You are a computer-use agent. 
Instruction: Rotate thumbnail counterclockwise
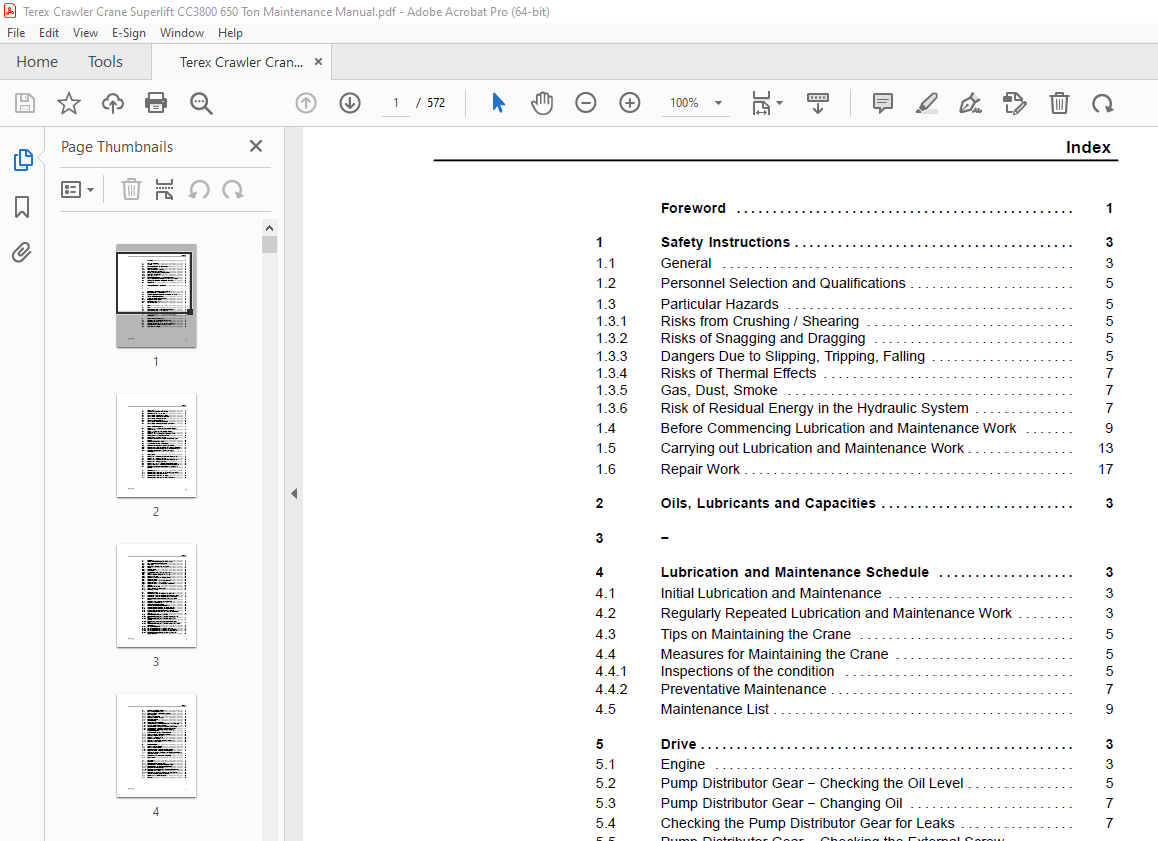coord(199,190)
